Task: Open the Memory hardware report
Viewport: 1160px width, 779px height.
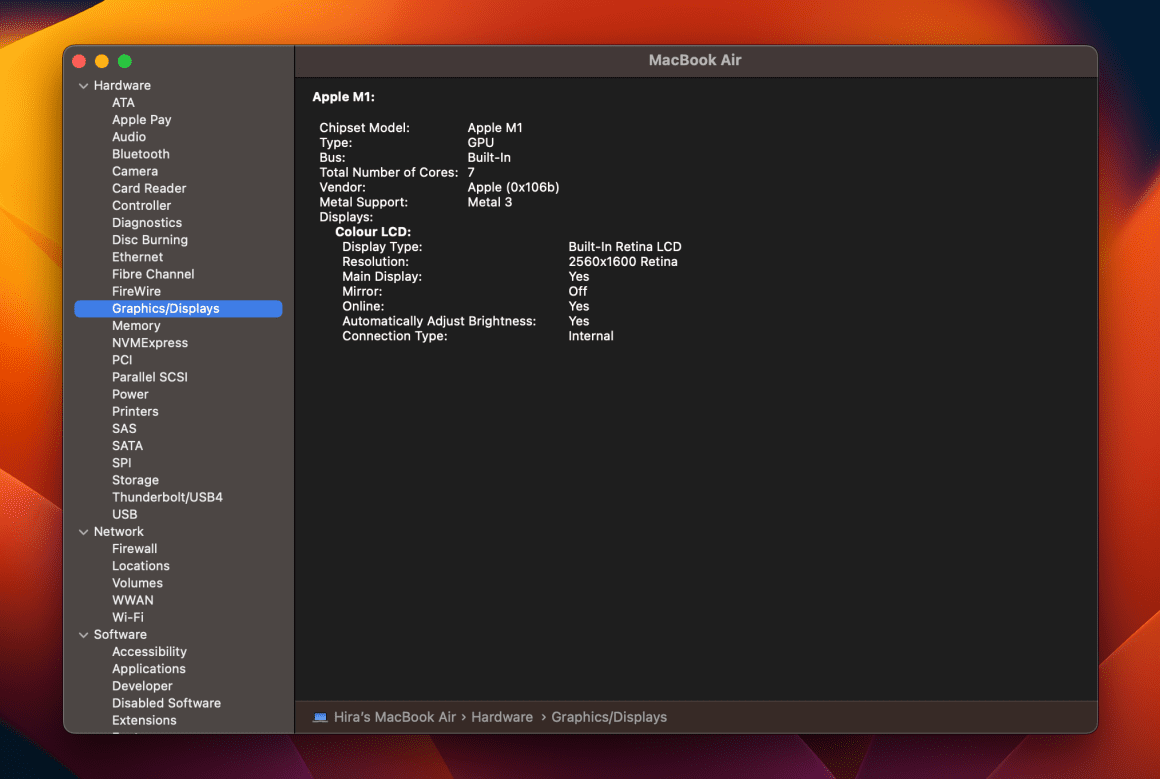Action: click(x=136, y=325)
